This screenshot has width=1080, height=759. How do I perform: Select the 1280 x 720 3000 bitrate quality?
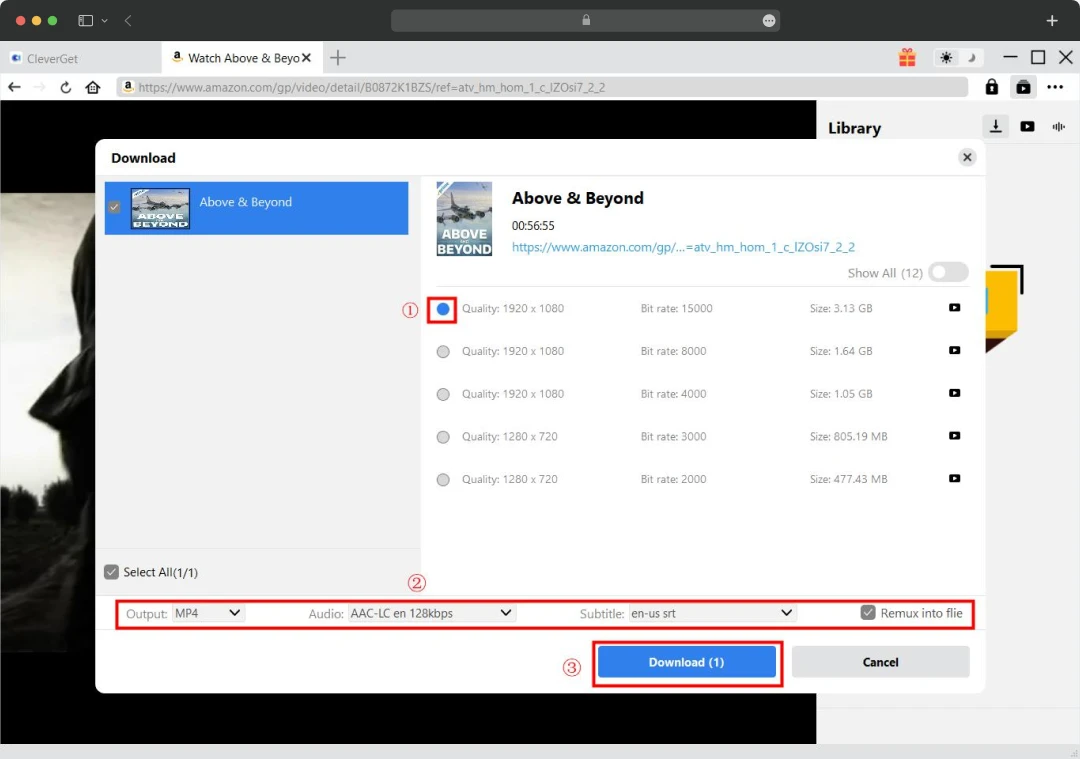[x=443, y=437]
